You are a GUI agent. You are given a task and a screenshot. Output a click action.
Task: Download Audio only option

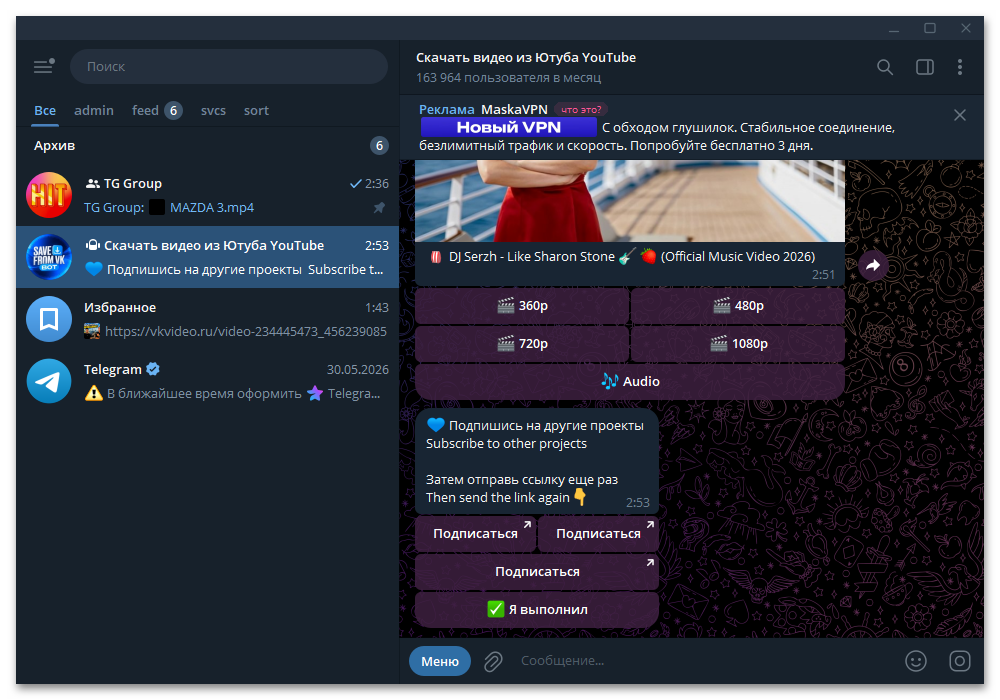click(x=630, y=381)
